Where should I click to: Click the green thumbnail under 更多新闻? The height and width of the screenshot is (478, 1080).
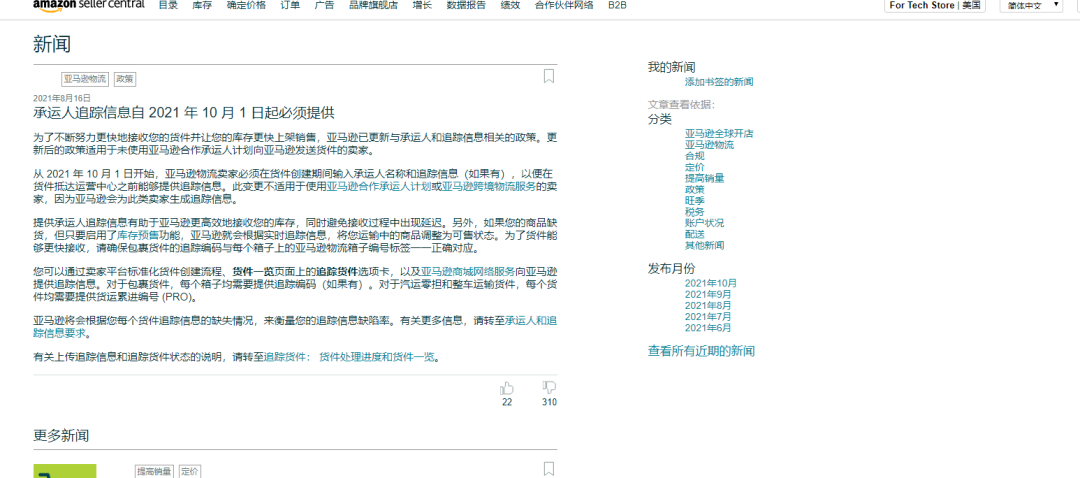point(65,471)
